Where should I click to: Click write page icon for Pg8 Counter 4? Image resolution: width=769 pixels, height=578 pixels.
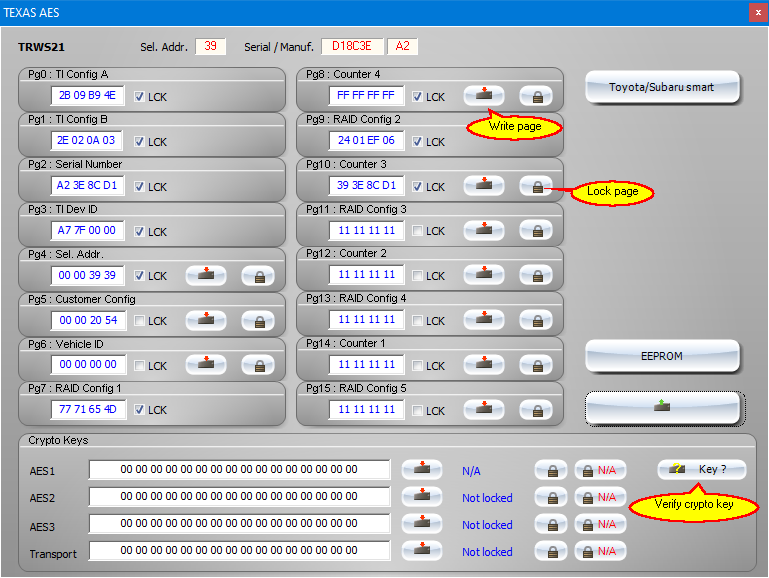pyautogui.click(x=484, y=95)
